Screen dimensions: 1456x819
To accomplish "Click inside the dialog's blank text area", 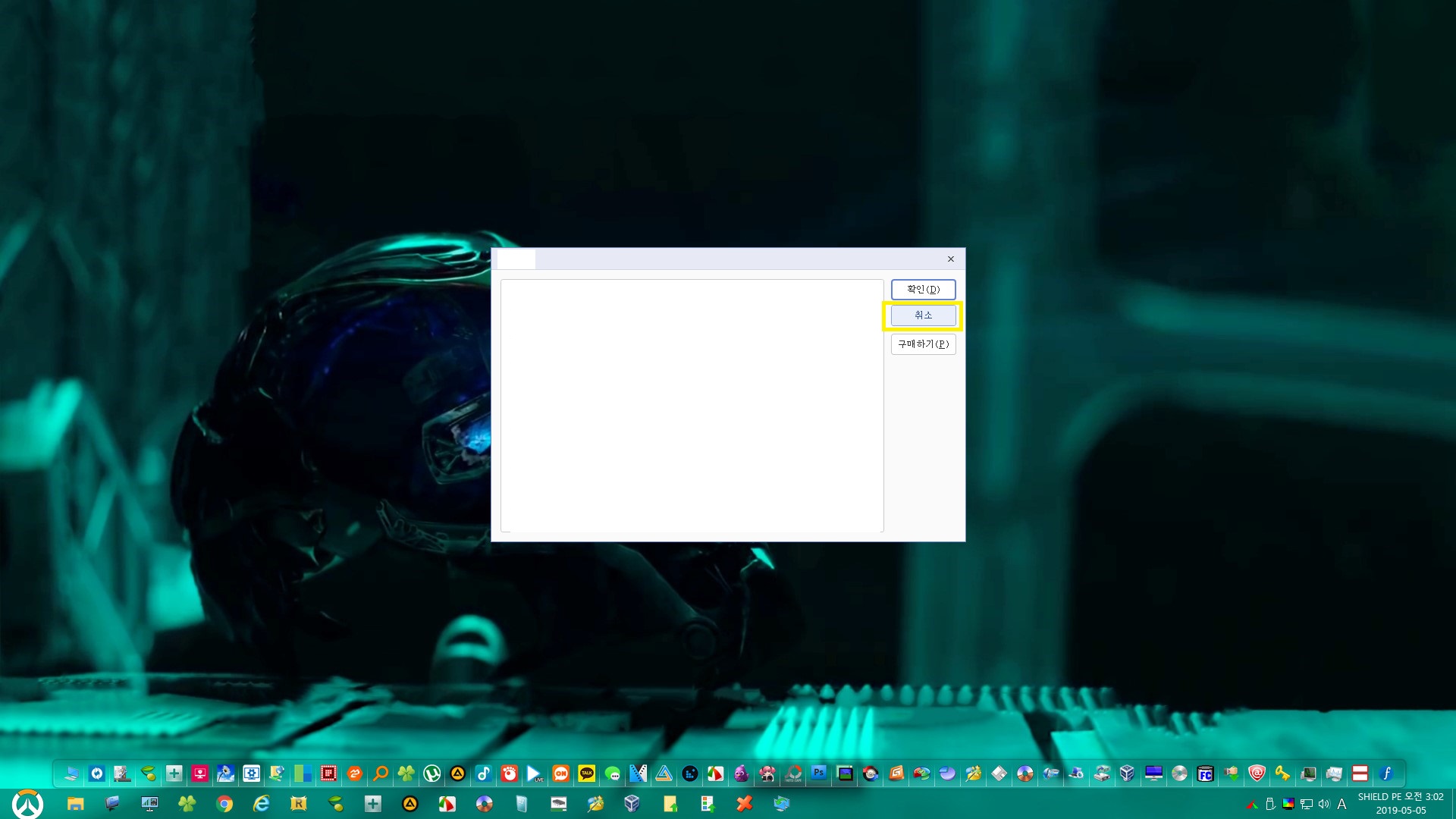I will [x=692, y=406].
